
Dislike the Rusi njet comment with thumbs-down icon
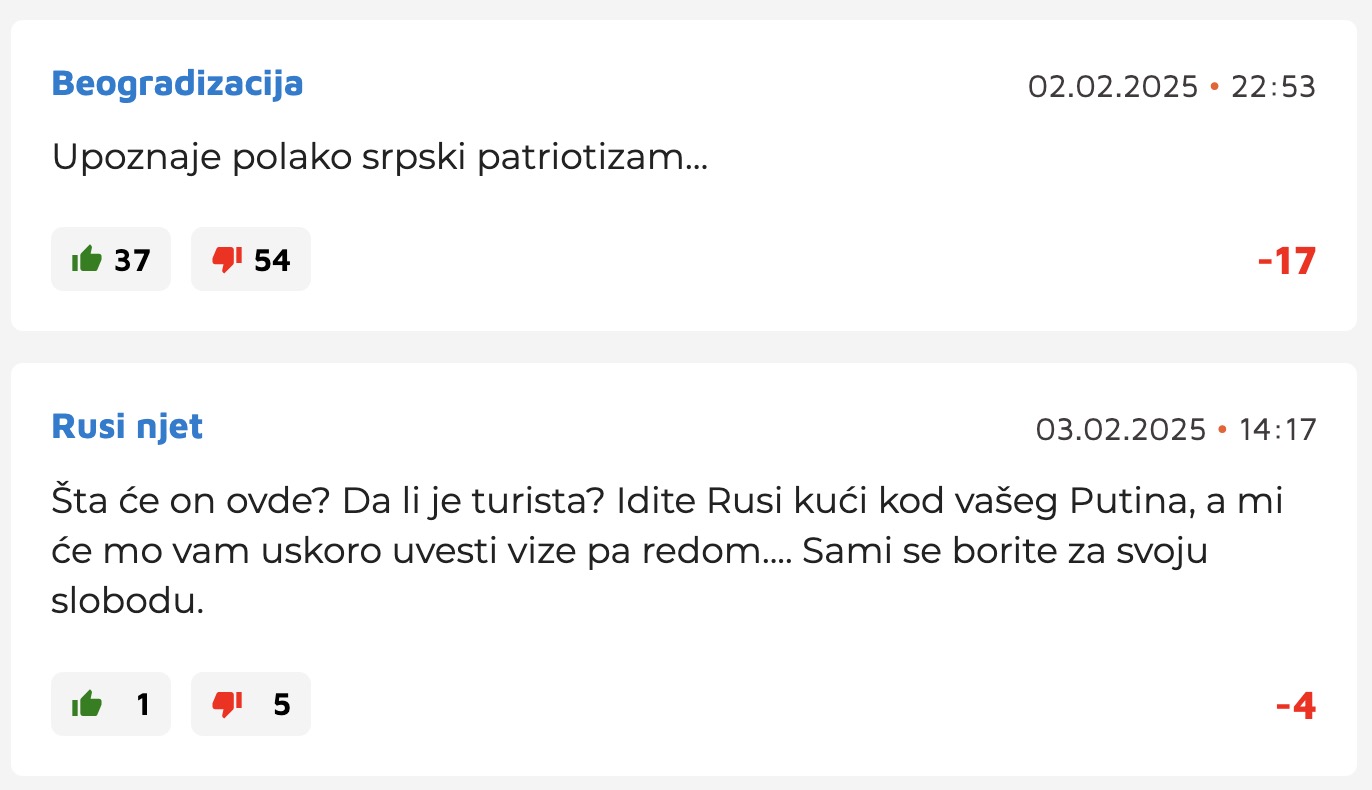[227, 704]
